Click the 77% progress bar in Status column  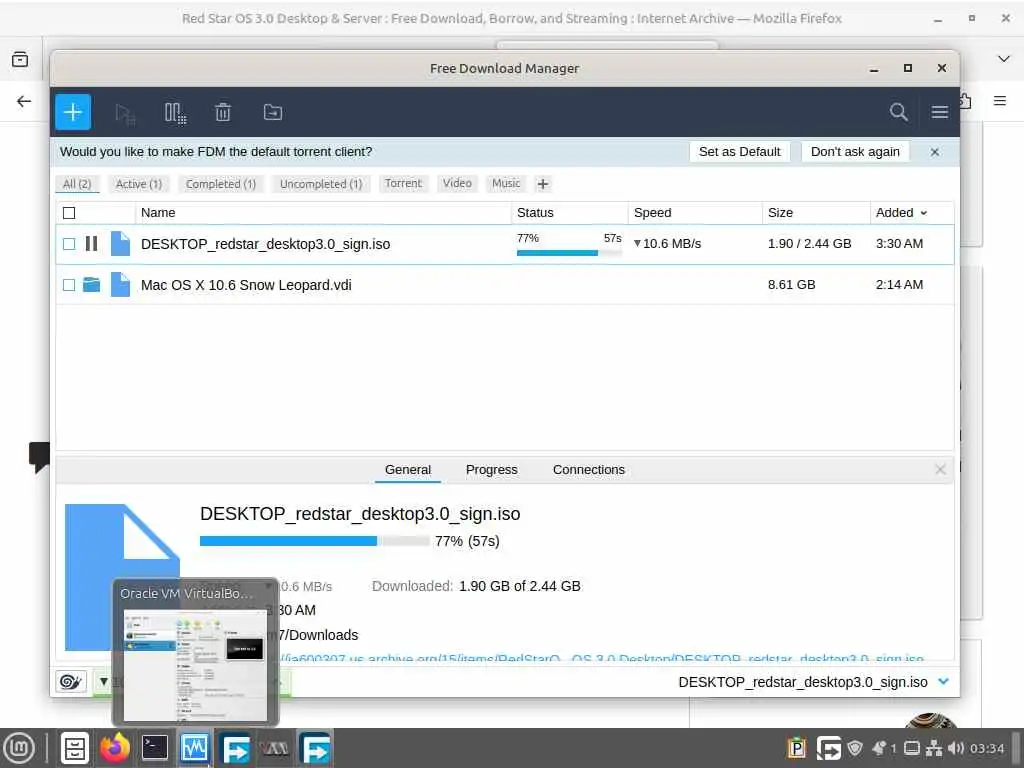569,253
